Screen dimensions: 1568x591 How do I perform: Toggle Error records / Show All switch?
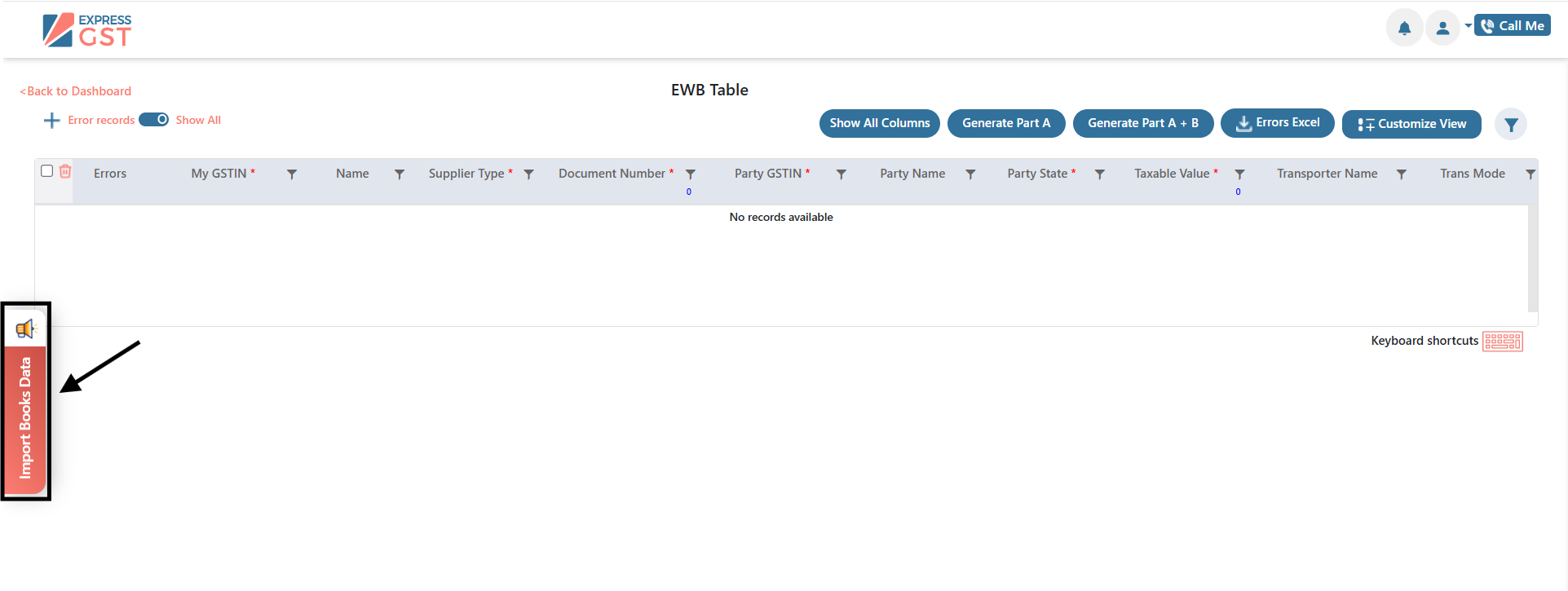(x=153, y=120)
